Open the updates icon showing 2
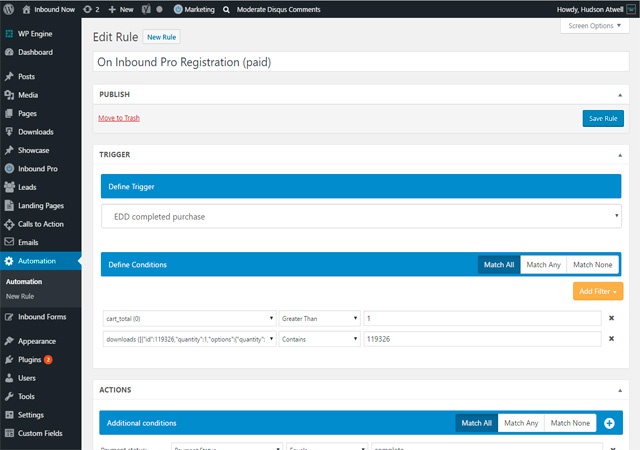Viewport: 640px width, 450px height. coord(87,9)
